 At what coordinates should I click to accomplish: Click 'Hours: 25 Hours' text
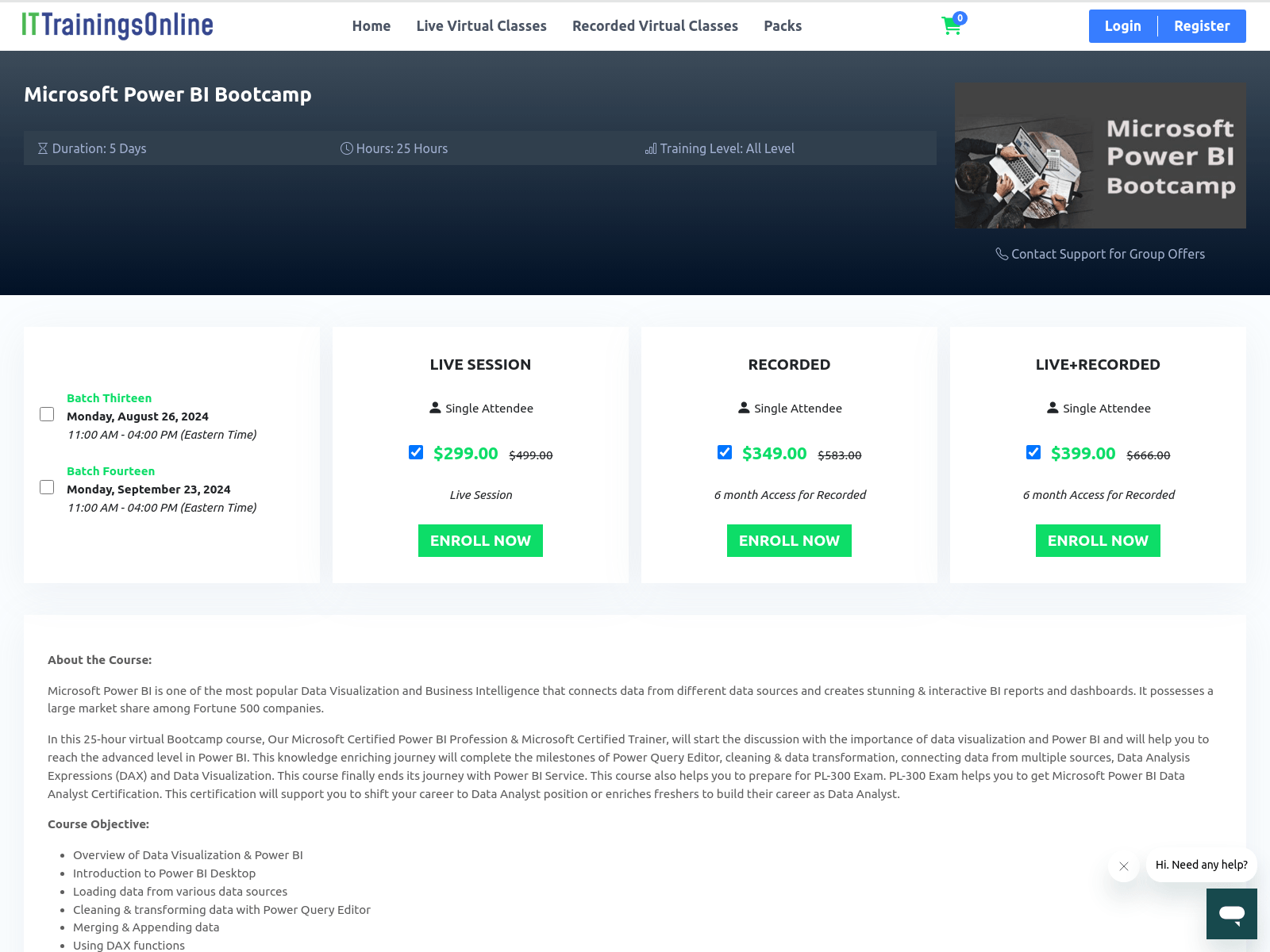click(402, 148)
